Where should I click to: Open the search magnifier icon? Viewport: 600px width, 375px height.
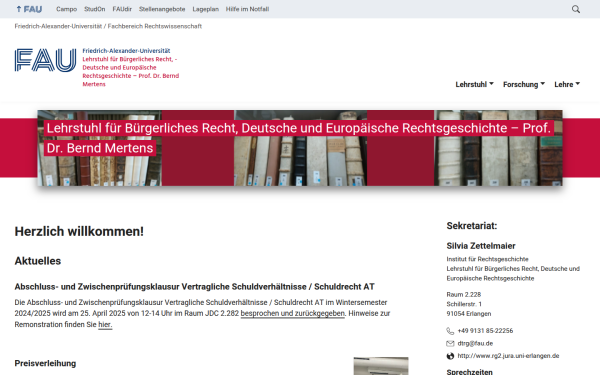576,9
